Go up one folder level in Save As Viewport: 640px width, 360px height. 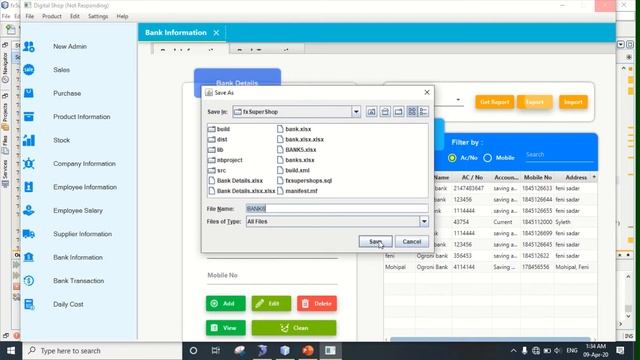(371, 111)
